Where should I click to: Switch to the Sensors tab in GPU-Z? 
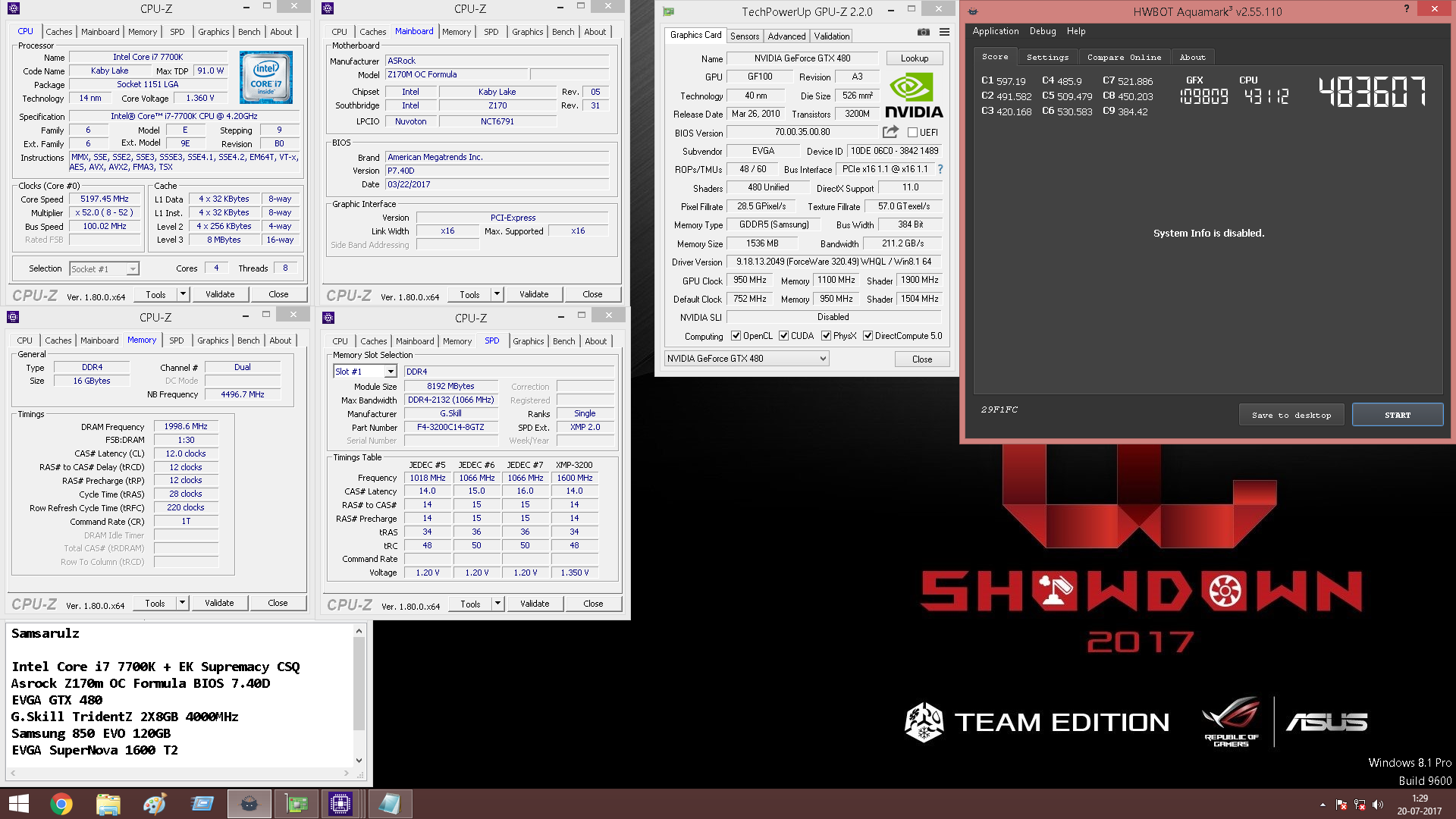tap(745, 36)
